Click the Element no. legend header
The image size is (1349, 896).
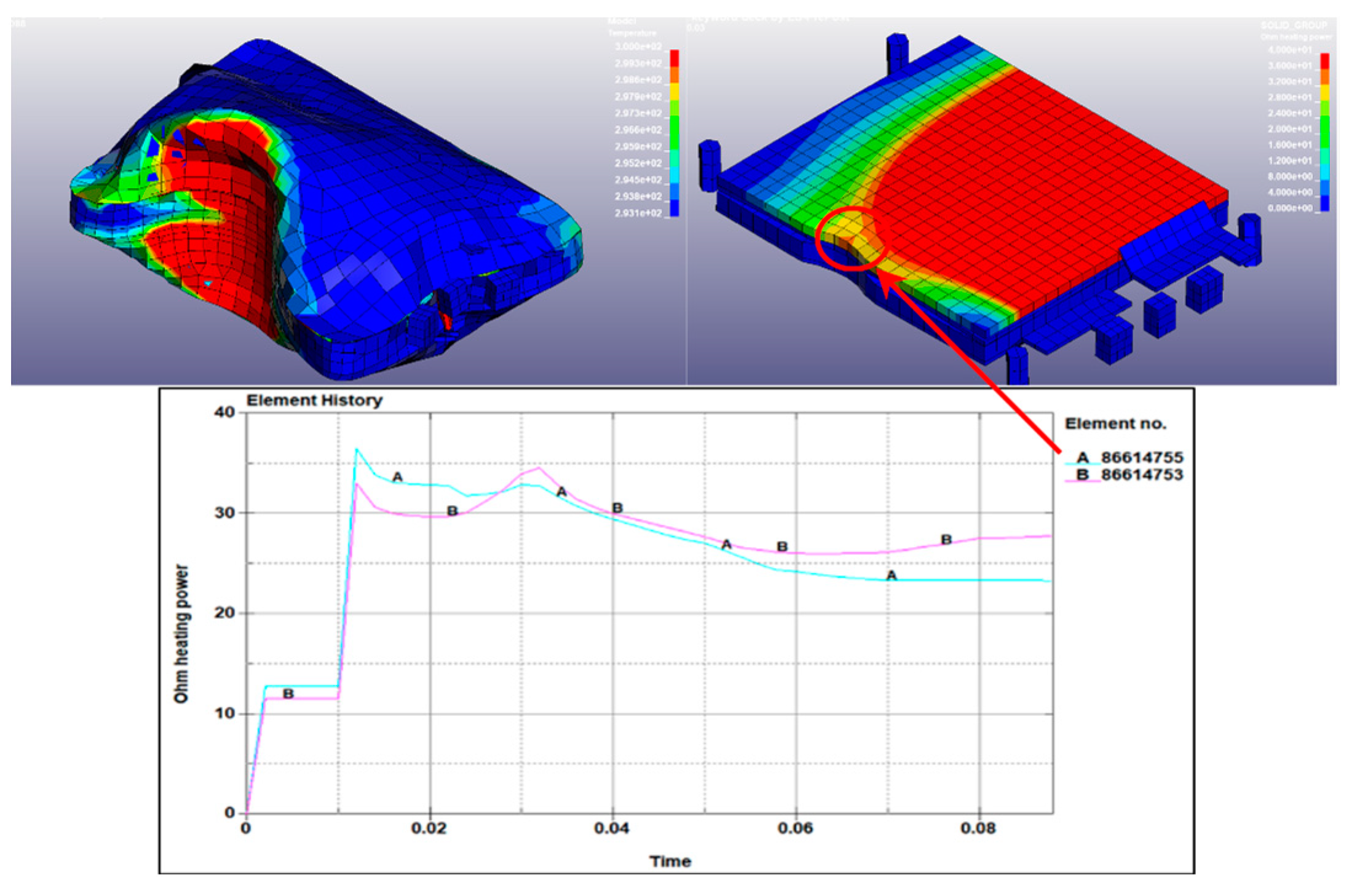(1115, 424)
